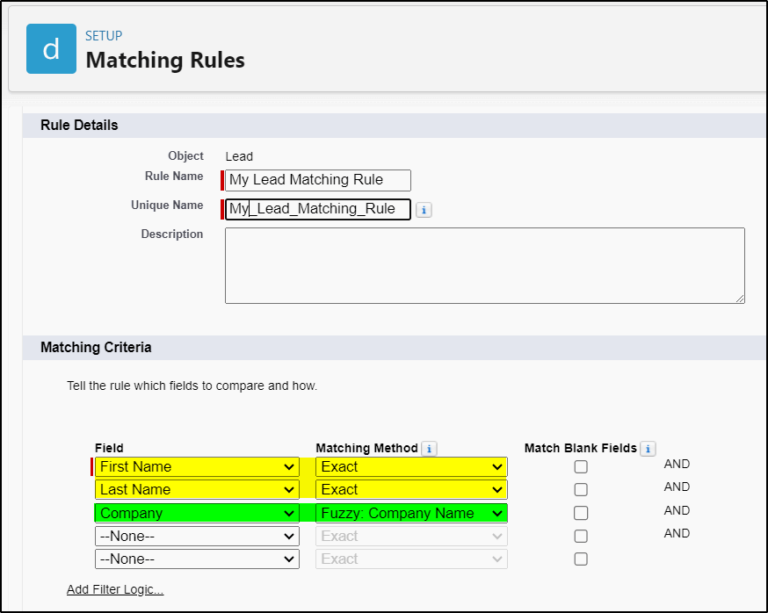
Task: Click the SETUP breadcrumb link
Action: tap(104, 36)
